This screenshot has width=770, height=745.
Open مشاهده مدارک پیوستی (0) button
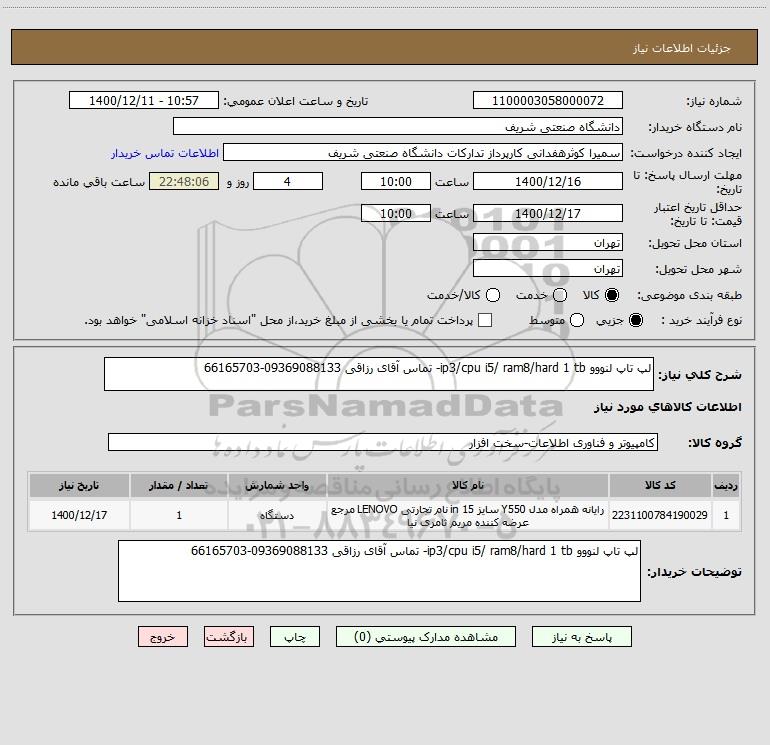point(426,637)
